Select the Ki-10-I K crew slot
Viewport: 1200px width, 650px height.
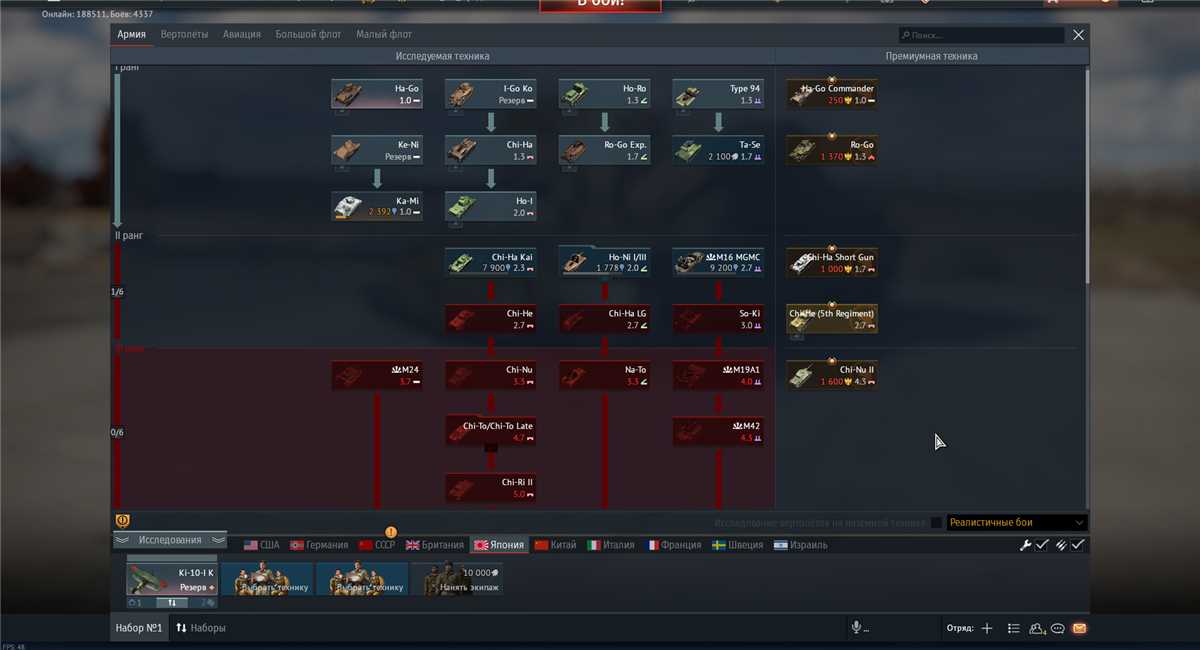click(172, 579)
